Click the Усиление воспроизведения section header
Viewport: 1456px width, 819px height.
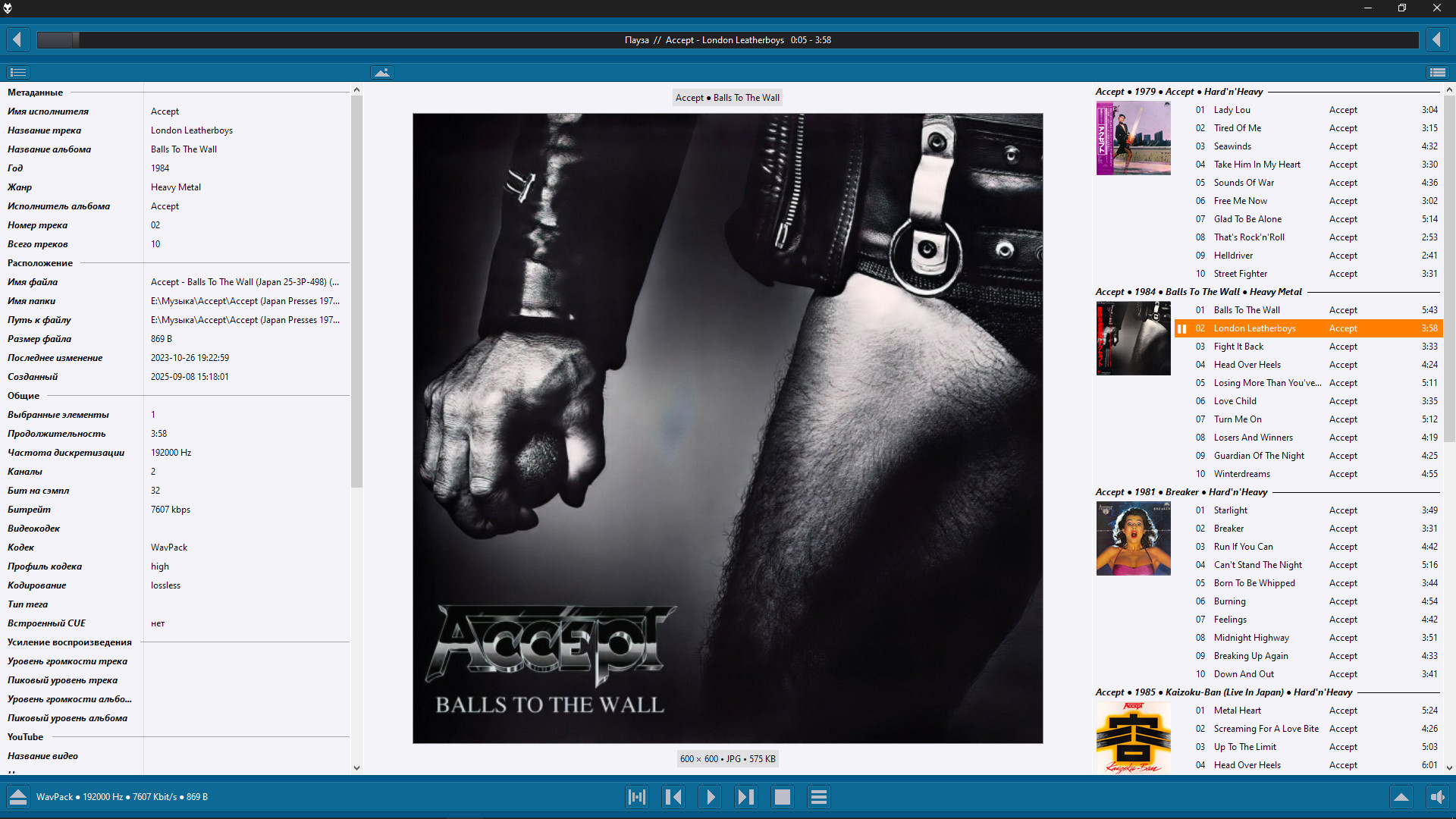[70, 642]
